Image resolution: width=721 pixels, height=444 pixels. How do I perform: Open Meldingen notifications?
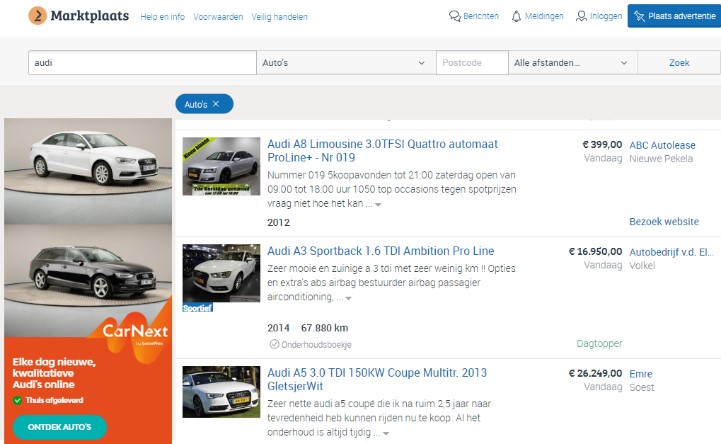pyautogui.click(x=544, y=16)
